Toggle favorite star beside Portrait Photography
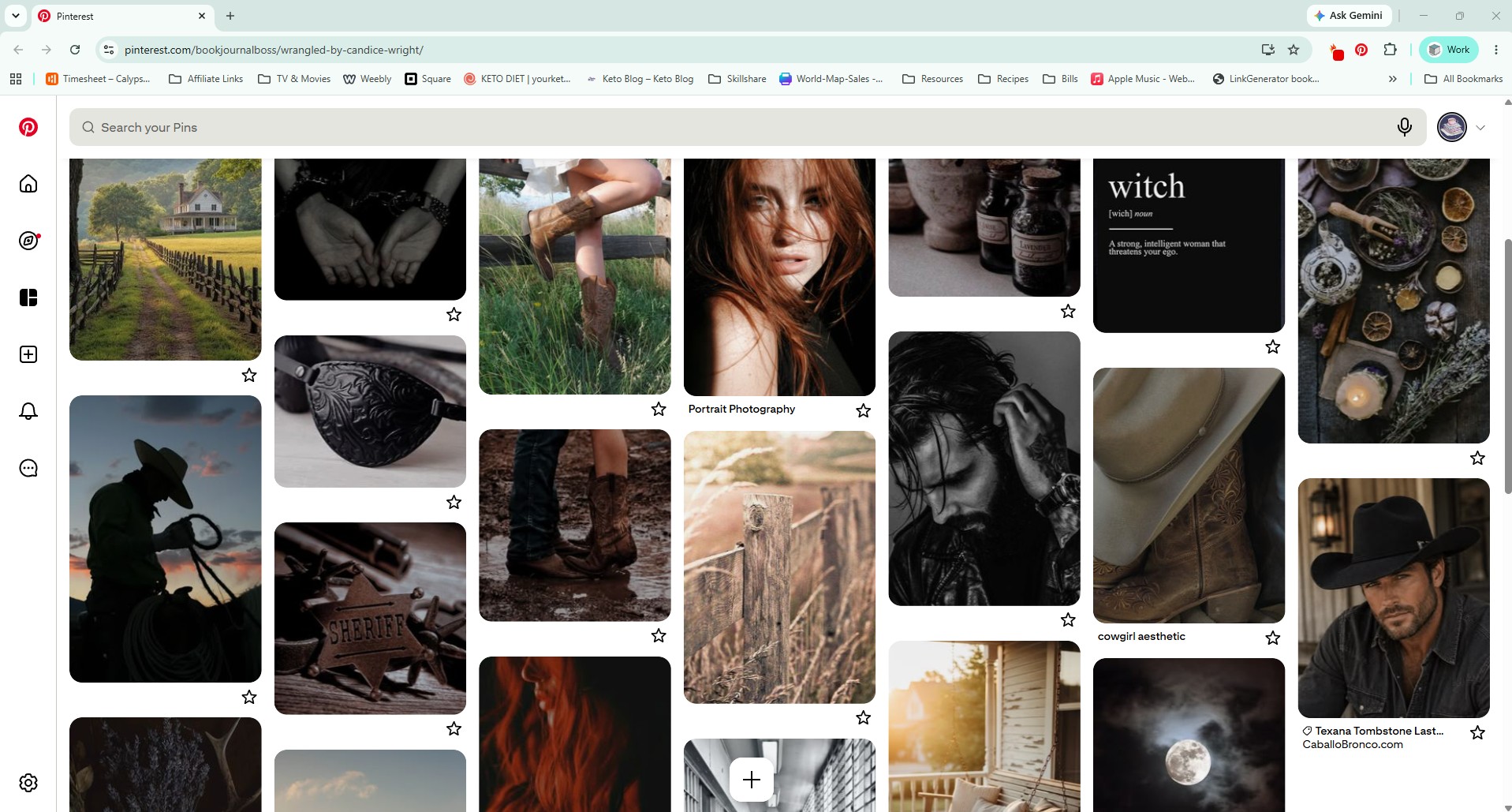 coord(864,410)
